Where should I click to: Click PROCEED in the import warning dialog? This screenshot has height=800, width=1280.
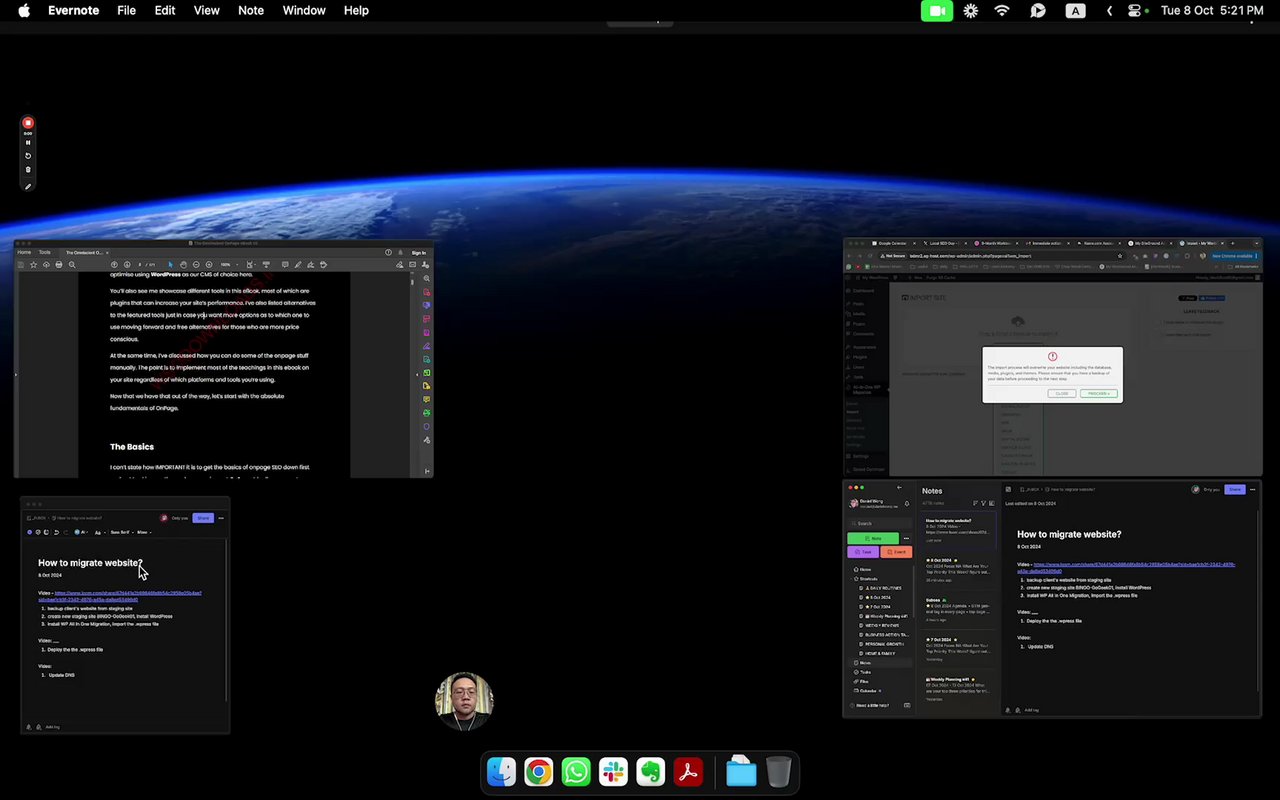[1098, 393]
